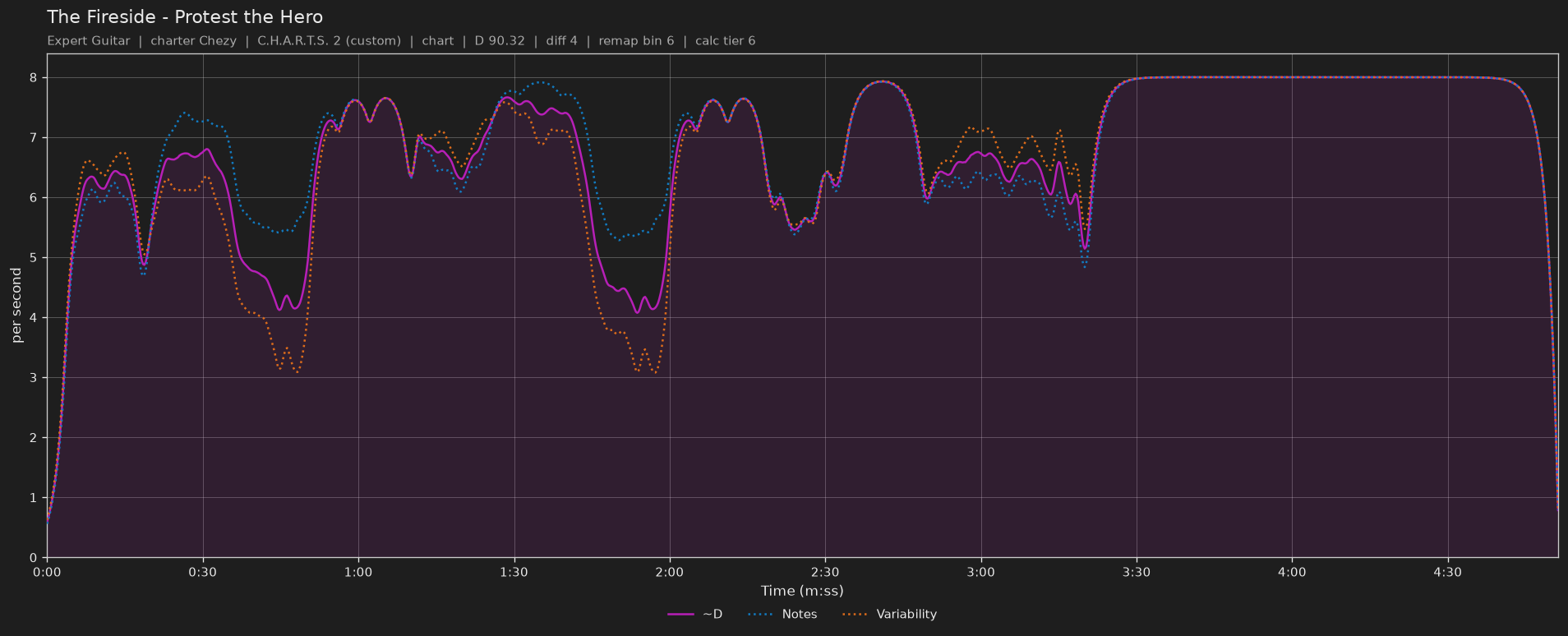The width and height of the screenshot is (1568, 636).
Task: Click the '4:00' x-axis tick label
Action: [1292, 572]
